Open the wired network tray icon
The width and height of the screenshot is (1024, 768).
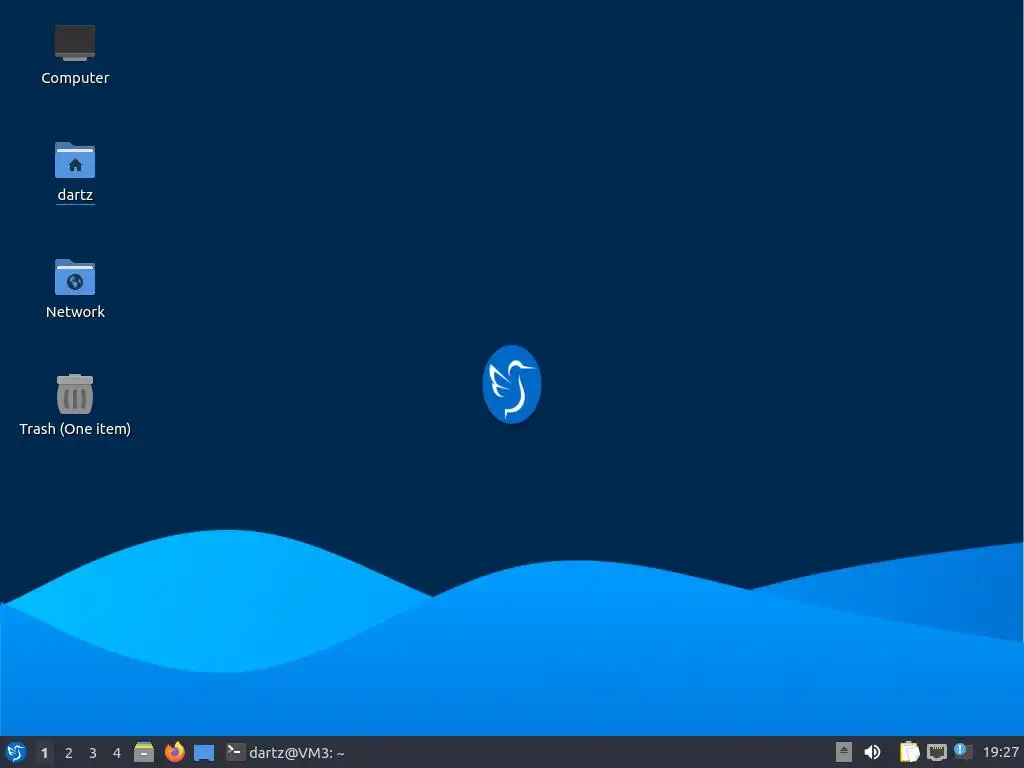(936, 752)
